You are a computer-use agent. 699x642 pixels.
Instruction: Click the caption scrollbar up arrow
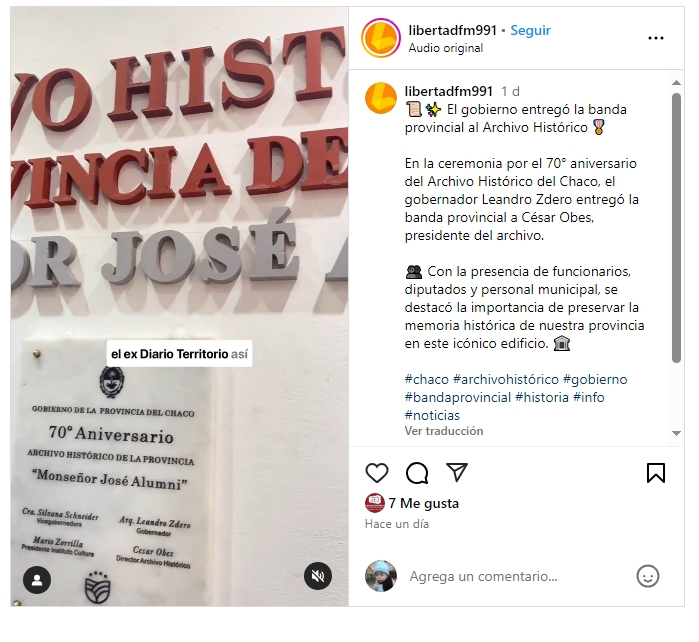(676, 82)
